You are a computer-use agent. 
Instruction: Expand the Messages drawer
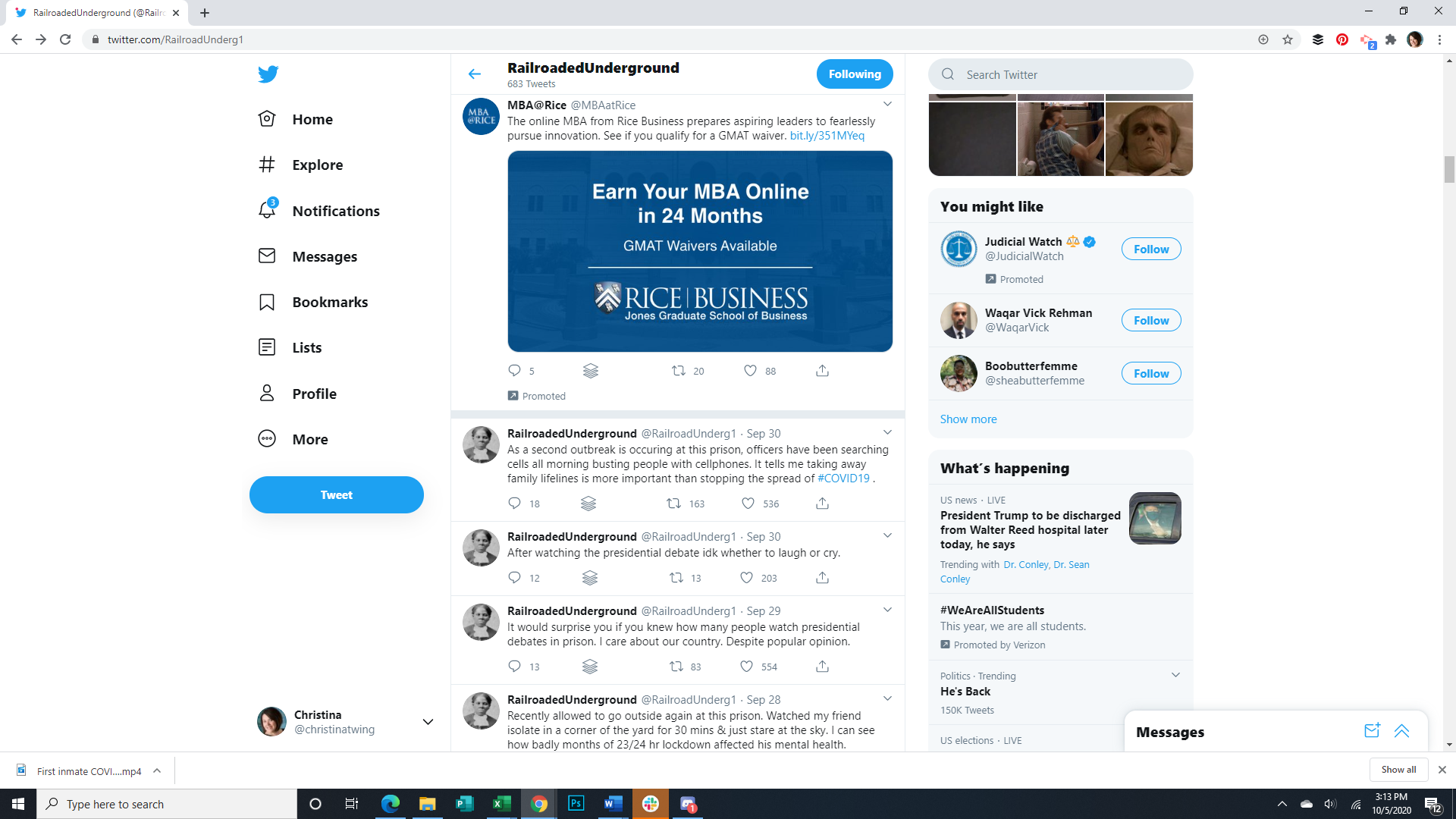pos(1401,731)
